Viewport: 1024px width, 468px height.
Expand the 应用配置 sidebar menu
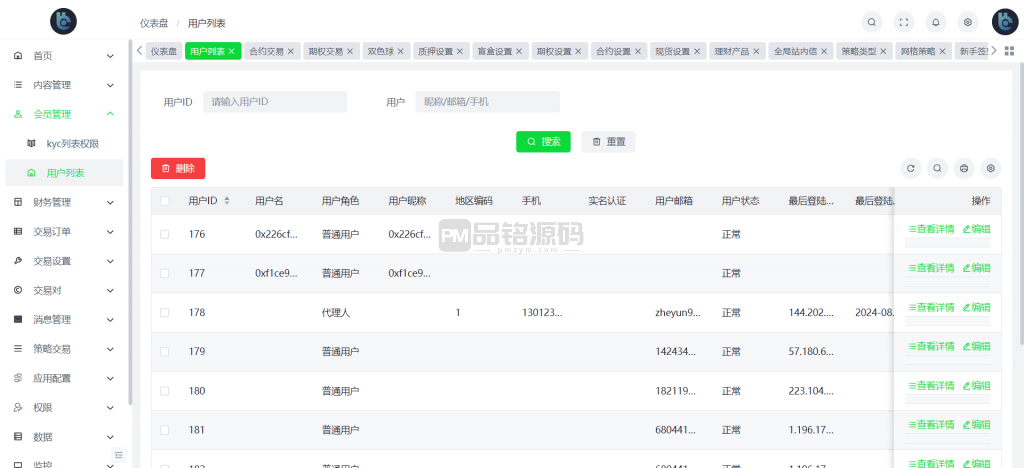64,379
